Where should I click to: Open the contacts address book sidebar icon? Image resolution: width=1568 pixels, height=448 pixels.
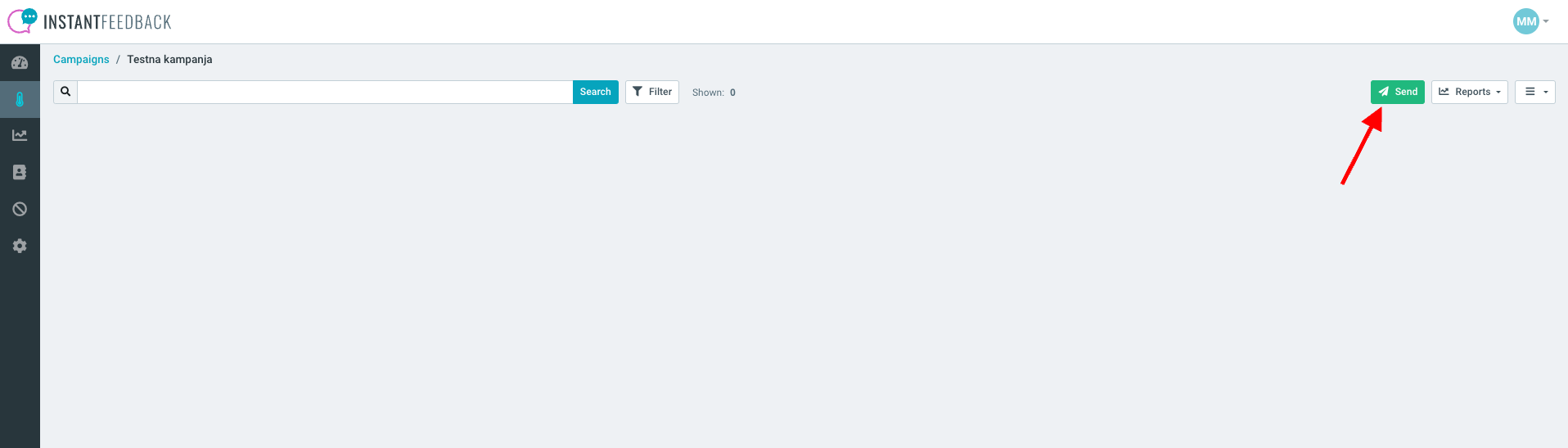[20, 172]
